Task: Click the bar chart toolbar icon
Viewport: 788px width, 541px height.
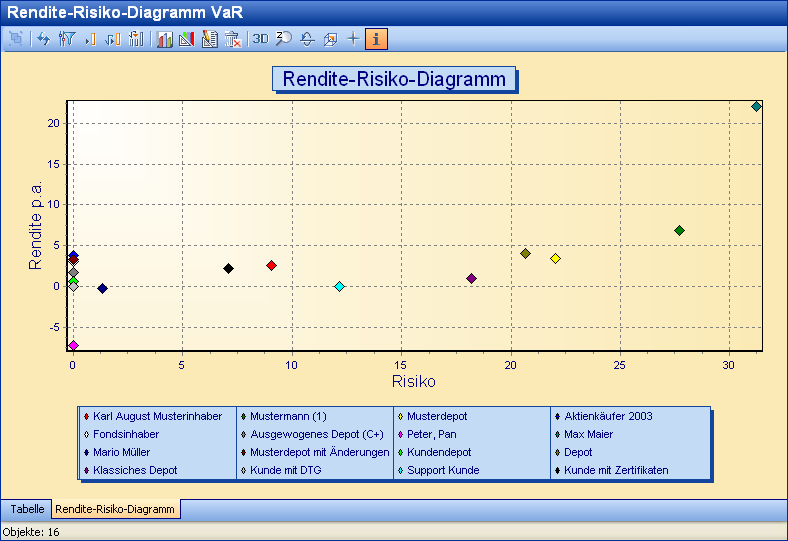Action: (x=164, y=39)
